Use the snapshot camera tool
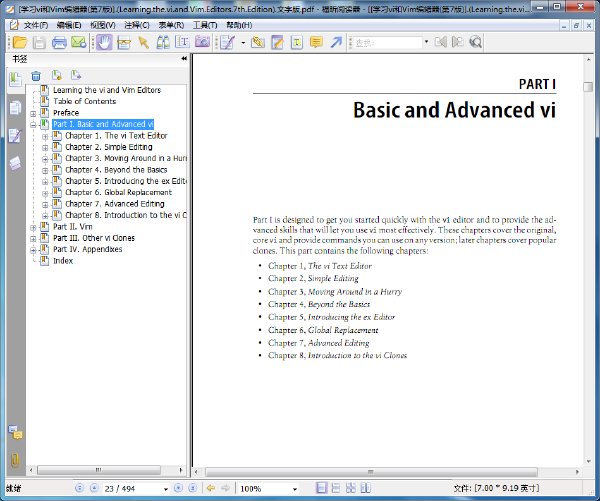Screen dimensions: 600x501 (202, 42)
